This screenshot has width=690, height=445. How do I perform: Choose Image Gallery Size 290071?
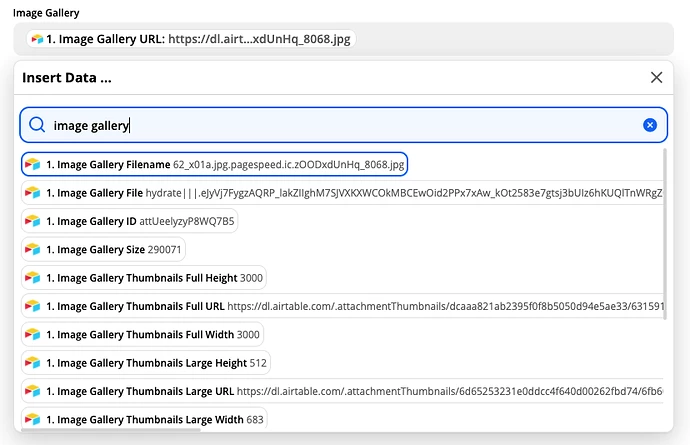pos(103,249)
